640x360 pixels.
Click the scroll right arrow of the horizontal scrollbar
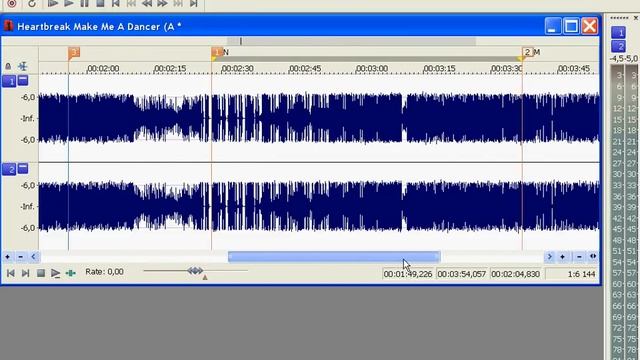549,257
